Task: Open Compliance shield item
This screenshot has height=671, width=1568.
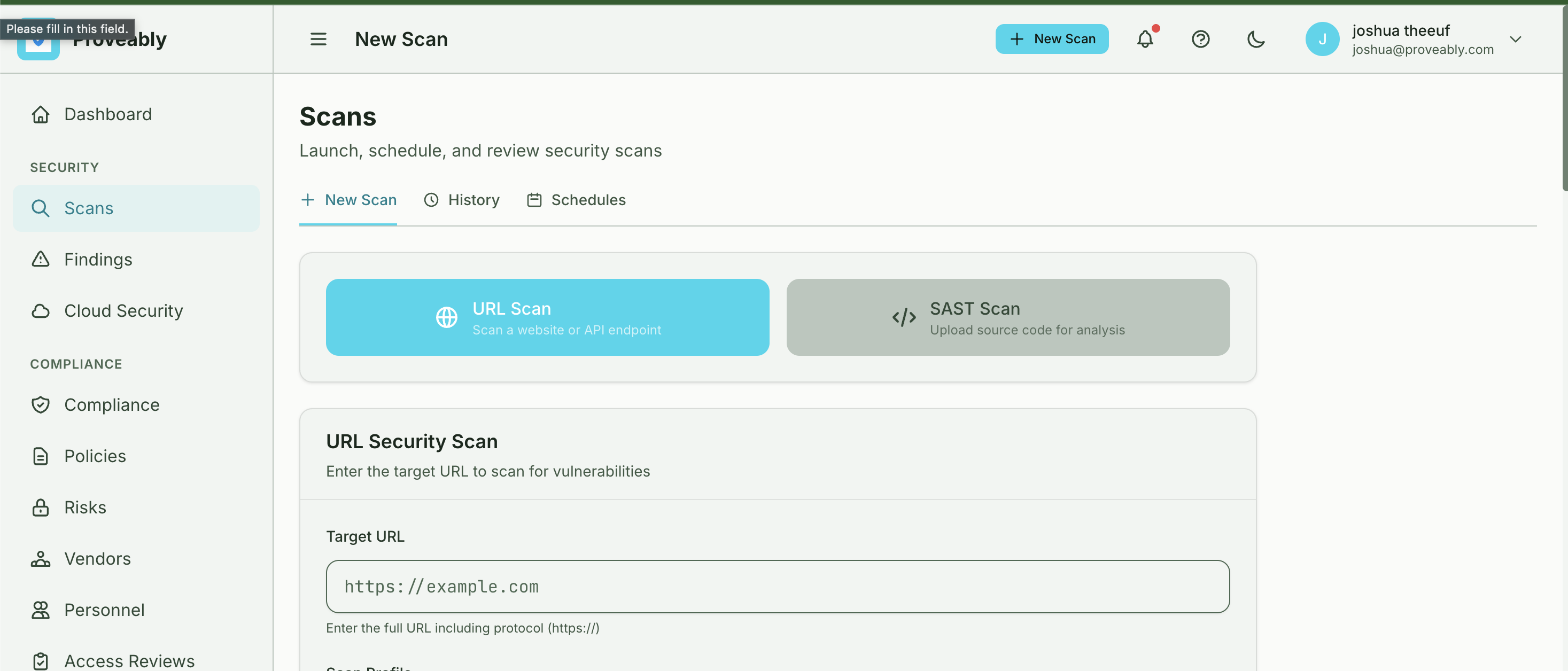Action: point(111,404)
